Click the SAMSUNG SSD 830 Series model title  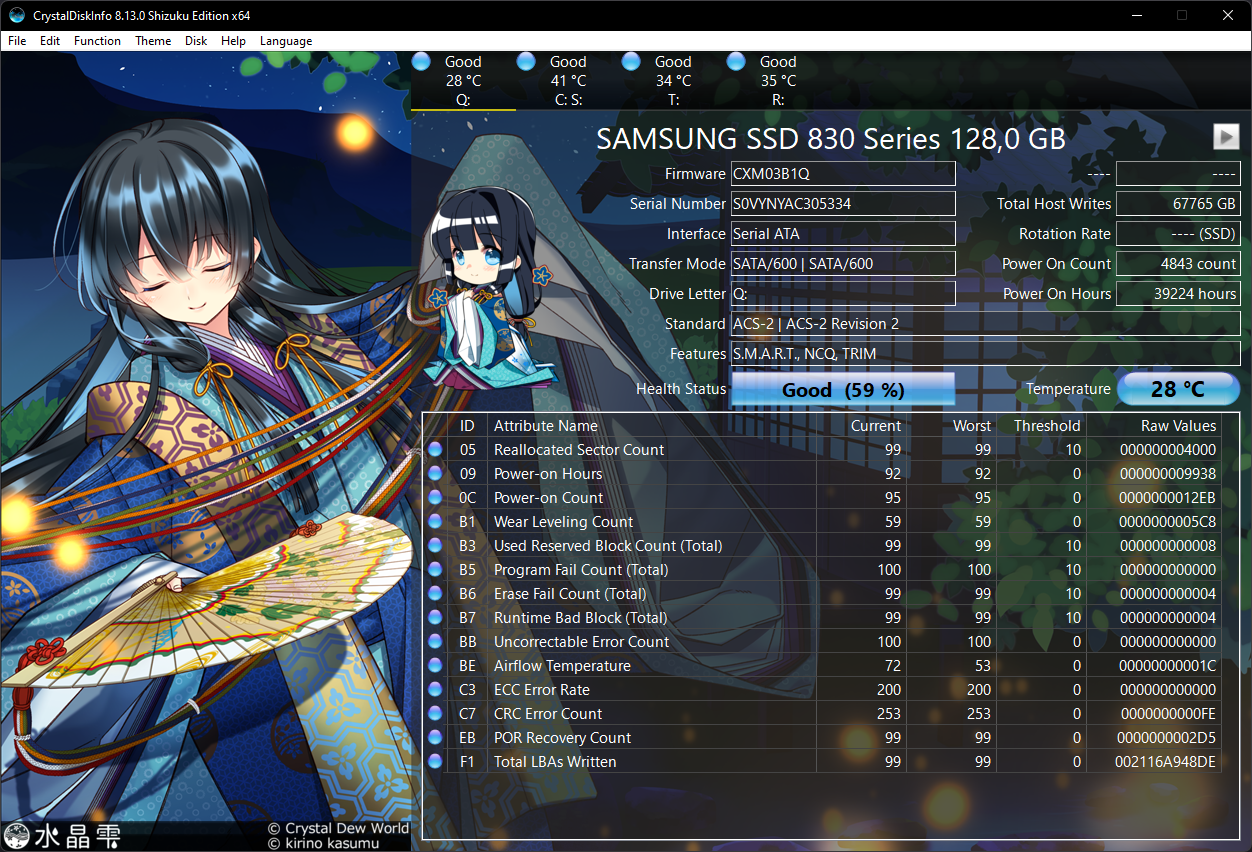coord(831,139)
